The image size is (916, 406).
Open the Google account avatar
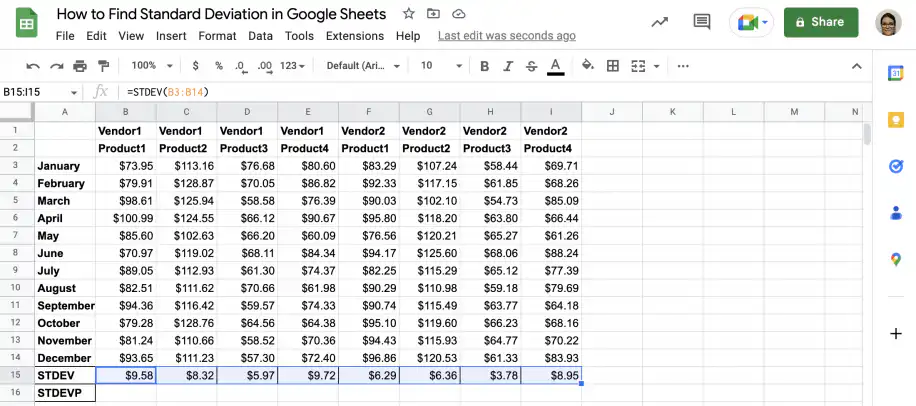[888, 23]
